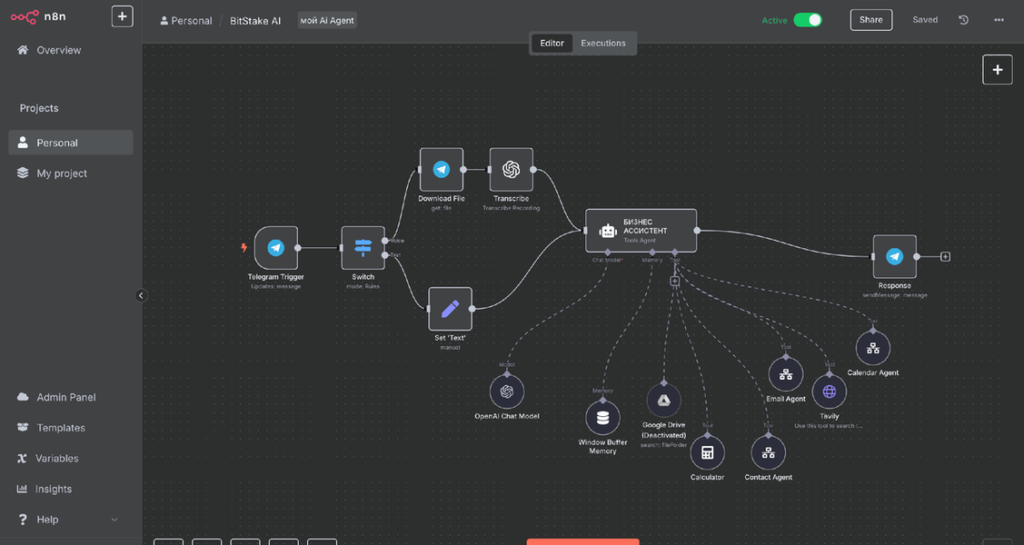Switch to the Executions tab
The width and height of the screenshot is (1024, 545).
pos(603,43)
